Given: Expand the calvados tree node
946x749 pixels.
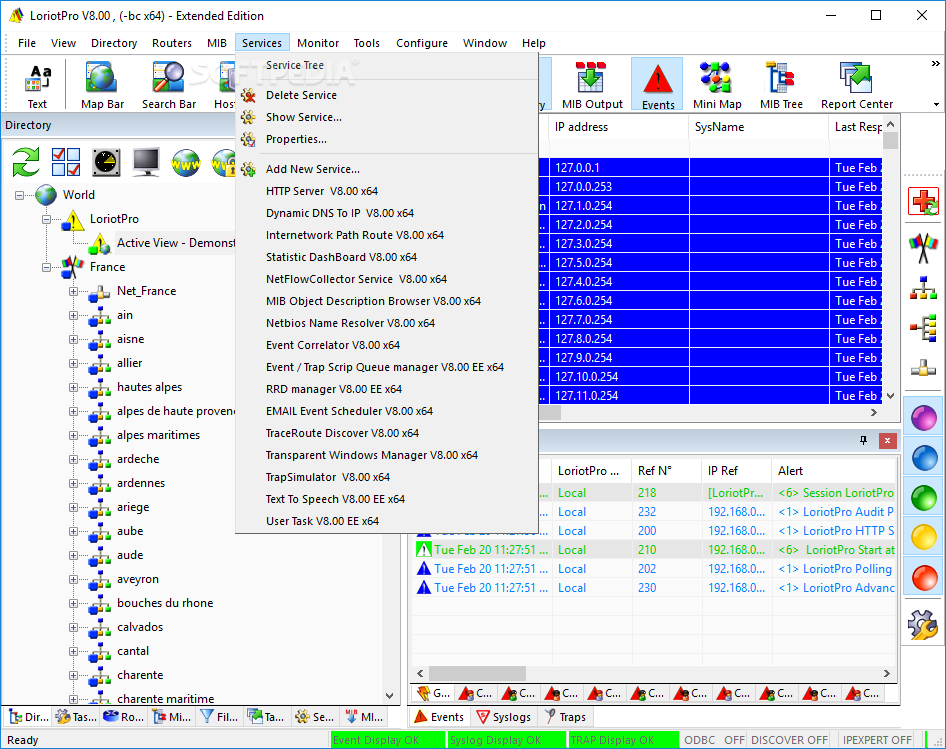Looking at the screenshot, I should point(73,628).
